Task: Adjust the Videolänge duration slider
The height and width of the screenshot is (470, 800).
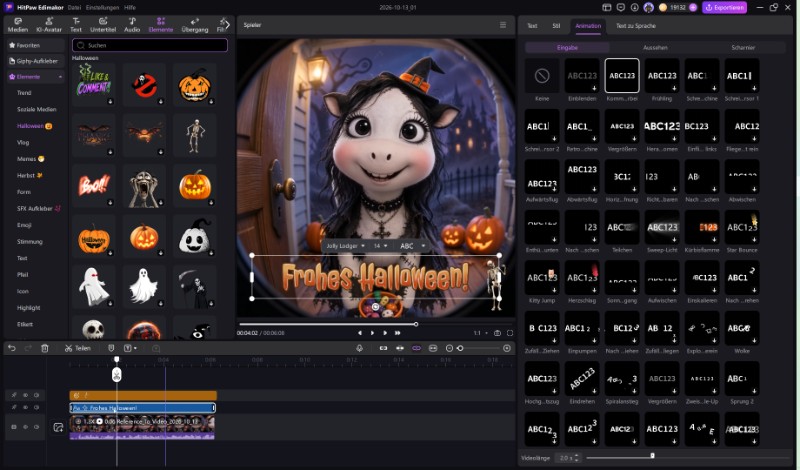Action: point(652,456)
